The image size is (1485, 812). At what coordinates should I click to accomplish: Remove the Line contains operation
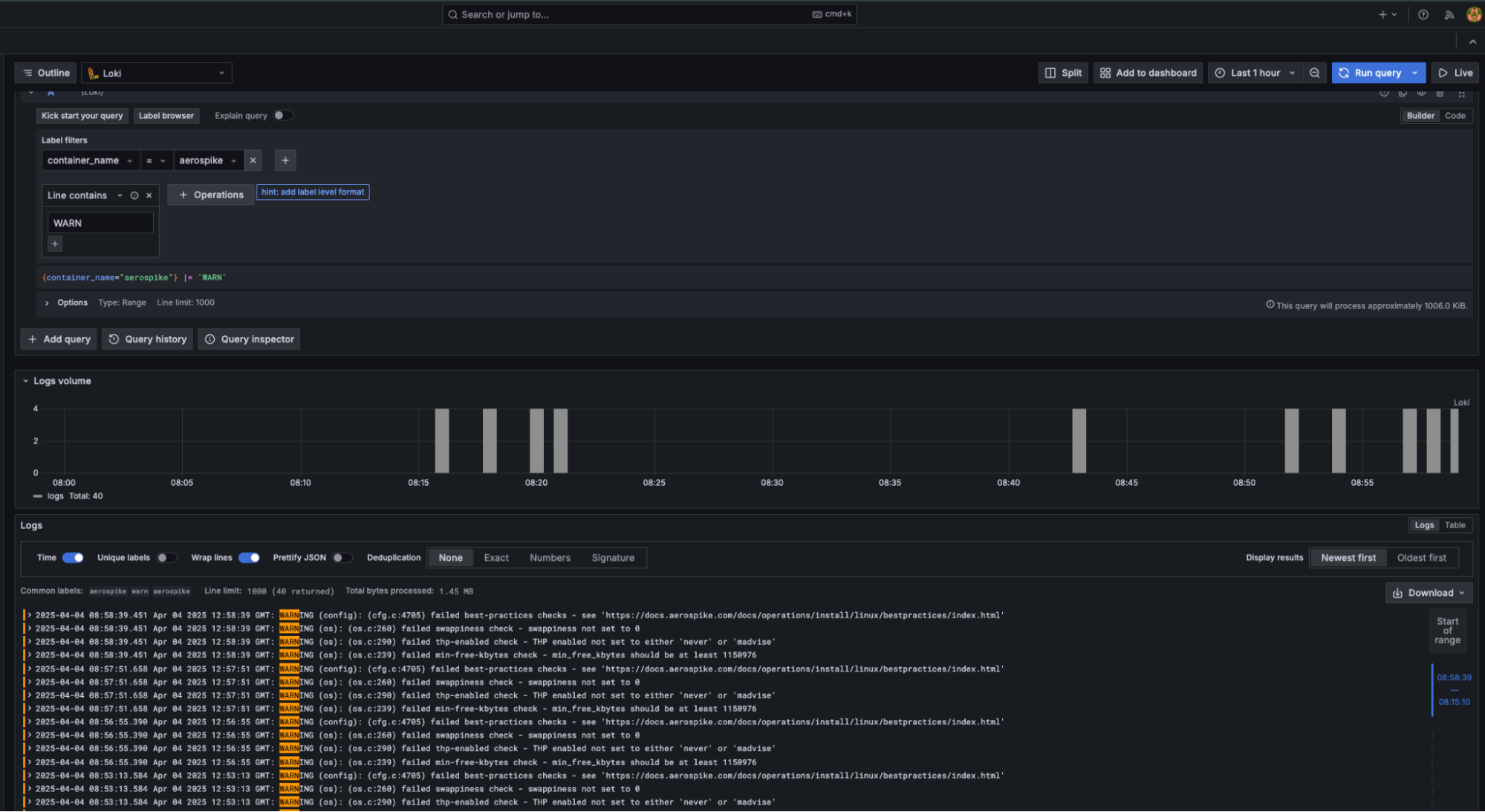pos(149,195)
